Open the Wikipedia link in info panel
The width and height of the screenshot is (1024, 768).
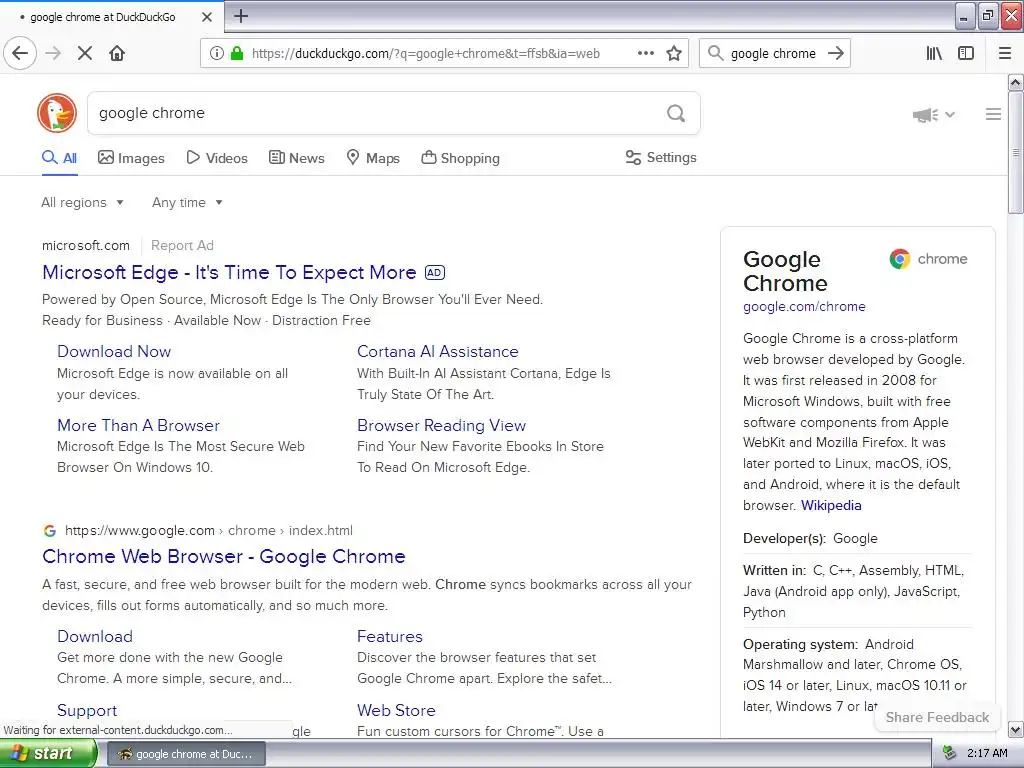[x=831, y=505]
